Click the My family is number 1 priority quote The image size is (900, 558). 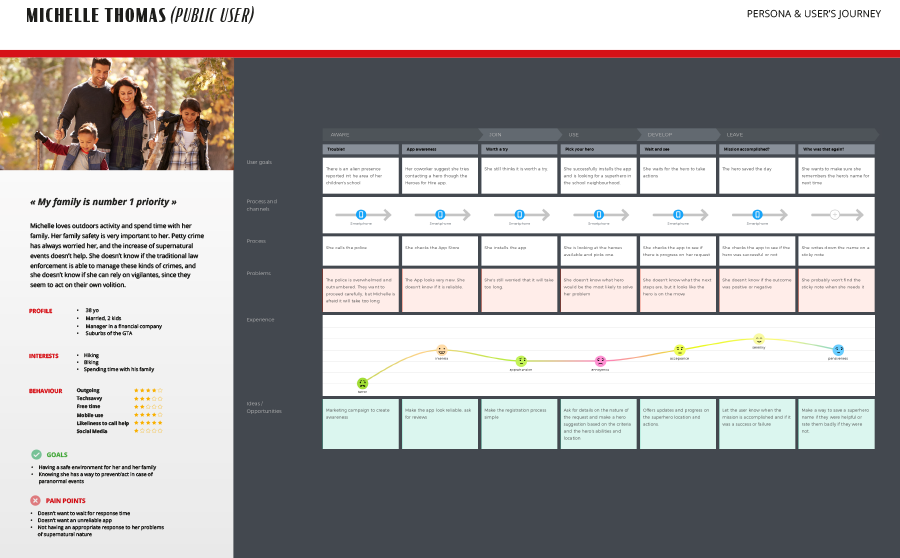(x=103, y=202)
